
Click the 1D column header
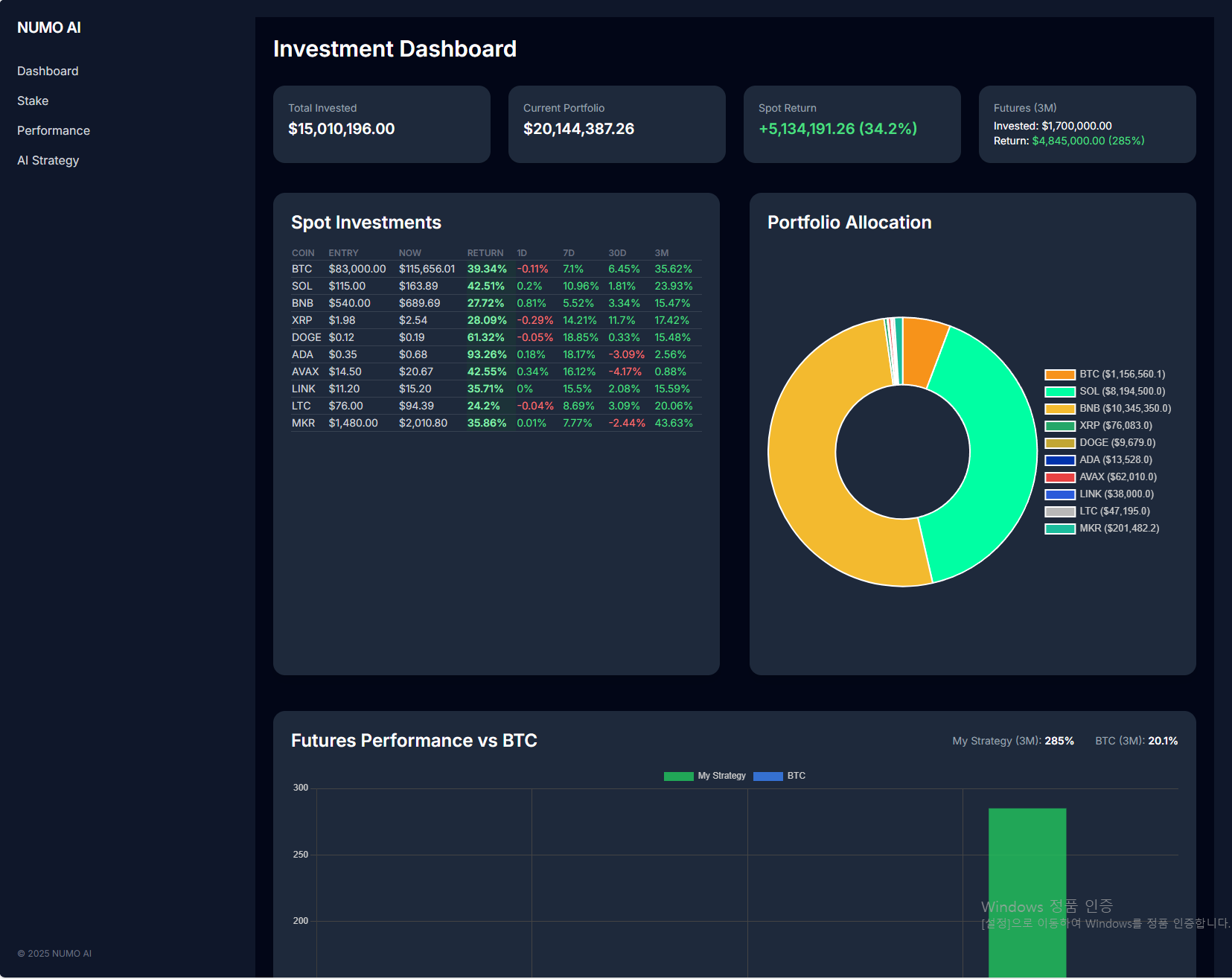coord(522,253)
